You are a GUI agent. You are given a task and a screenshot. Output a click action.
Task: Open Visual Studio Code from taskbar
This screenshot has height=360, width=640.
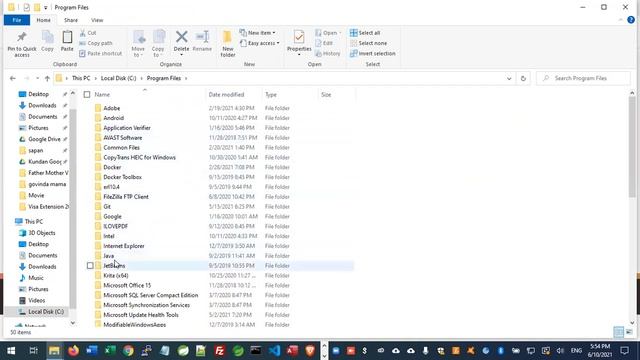click(x=274, y=350)
